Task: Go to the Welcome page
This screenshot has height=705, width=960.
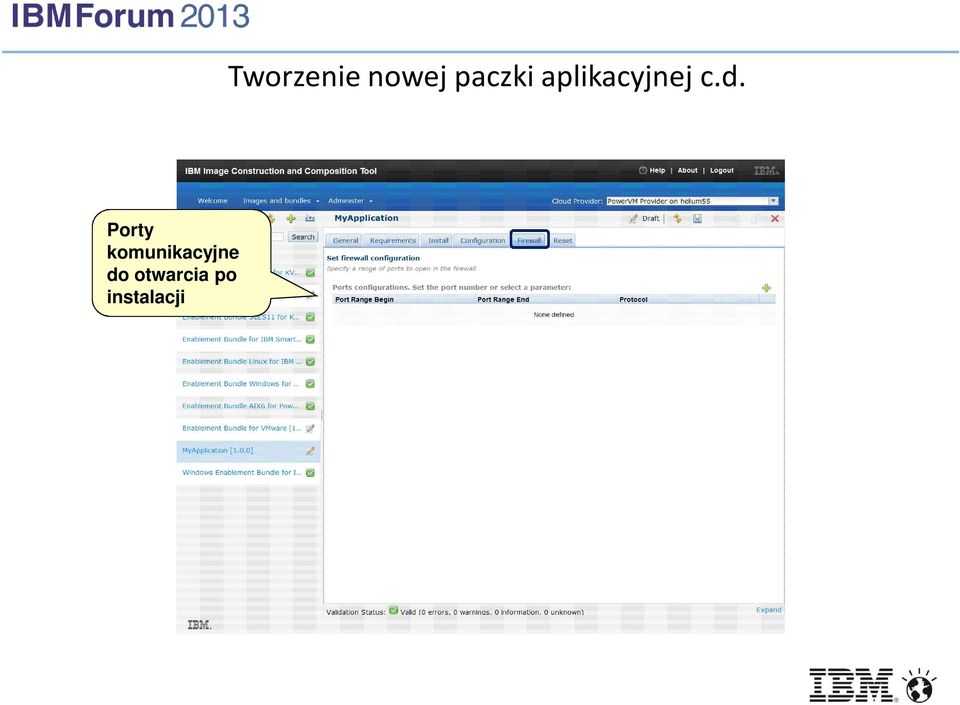Action: tap(212, 201)
